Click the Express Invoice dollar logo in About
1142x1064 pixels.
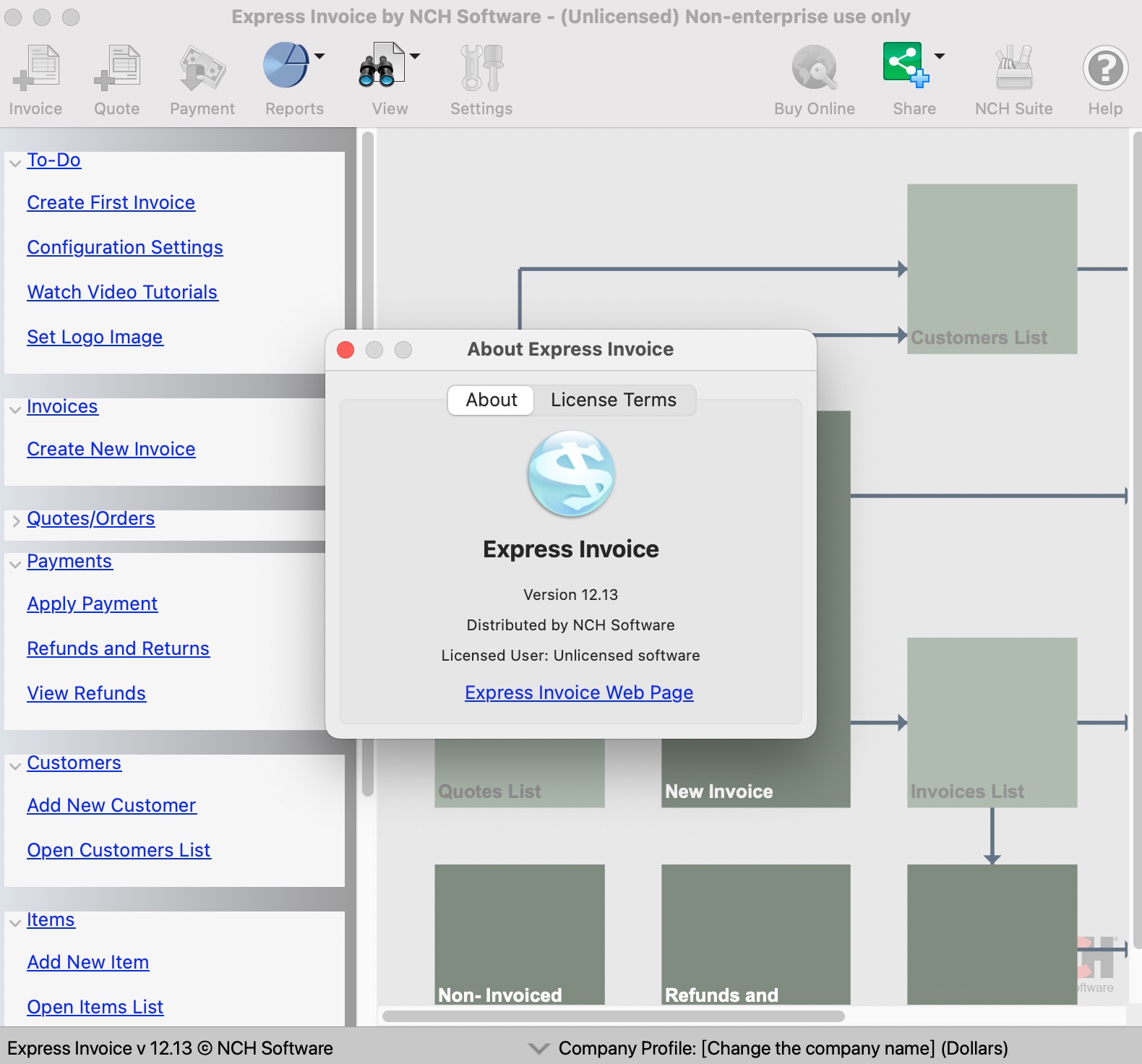[x=571, y=473]
